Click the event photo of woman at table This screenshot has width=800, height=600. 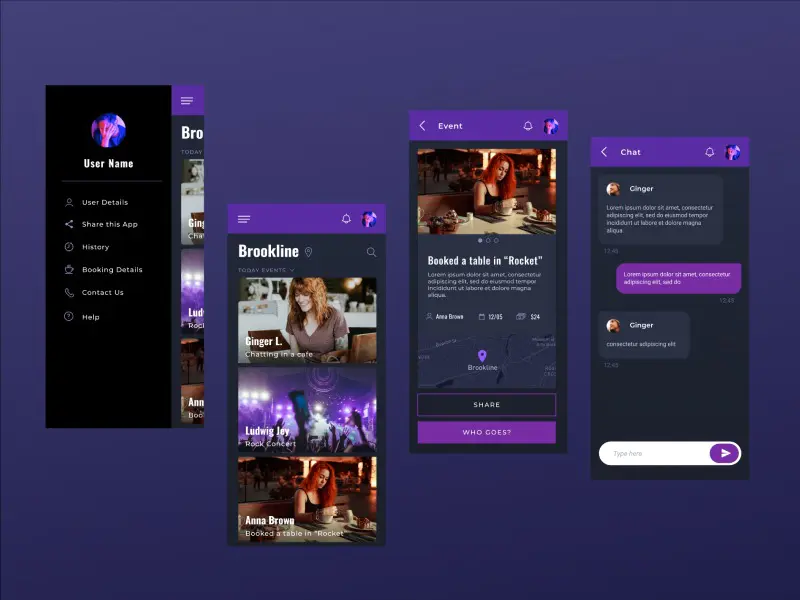(487, 191)
